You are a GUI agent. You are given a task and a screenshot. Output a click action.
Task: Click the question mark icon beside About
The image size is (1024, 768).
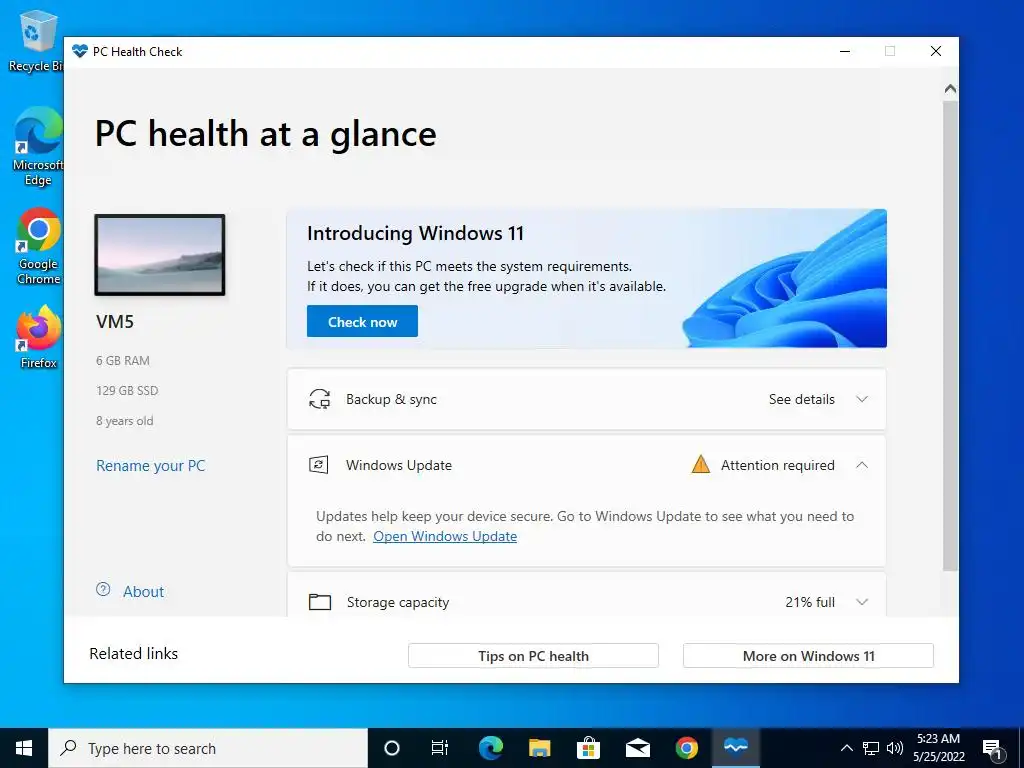click(x=103, y=589)
